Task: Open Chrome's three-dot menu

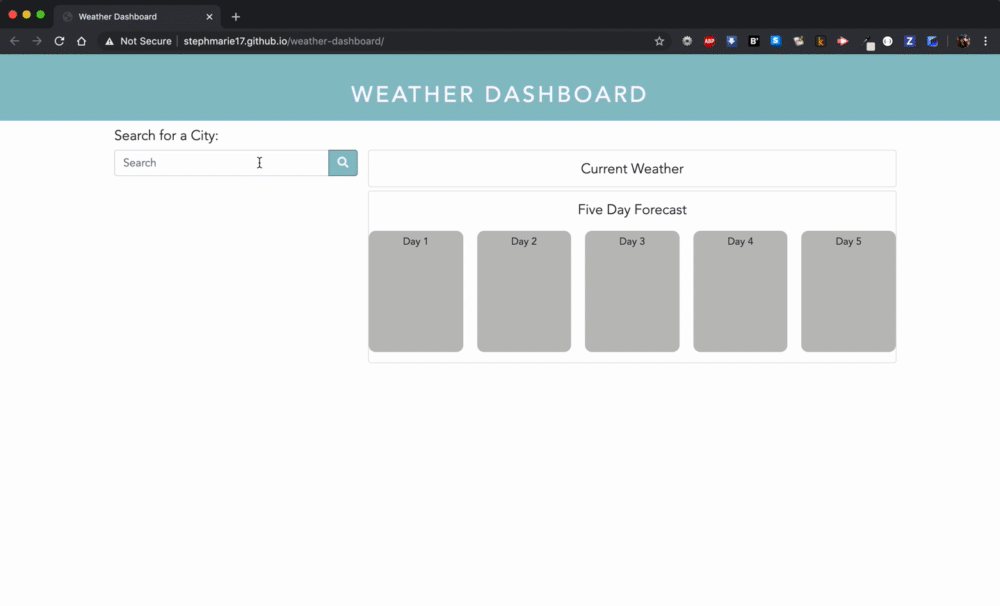Action: click(985, 41)
